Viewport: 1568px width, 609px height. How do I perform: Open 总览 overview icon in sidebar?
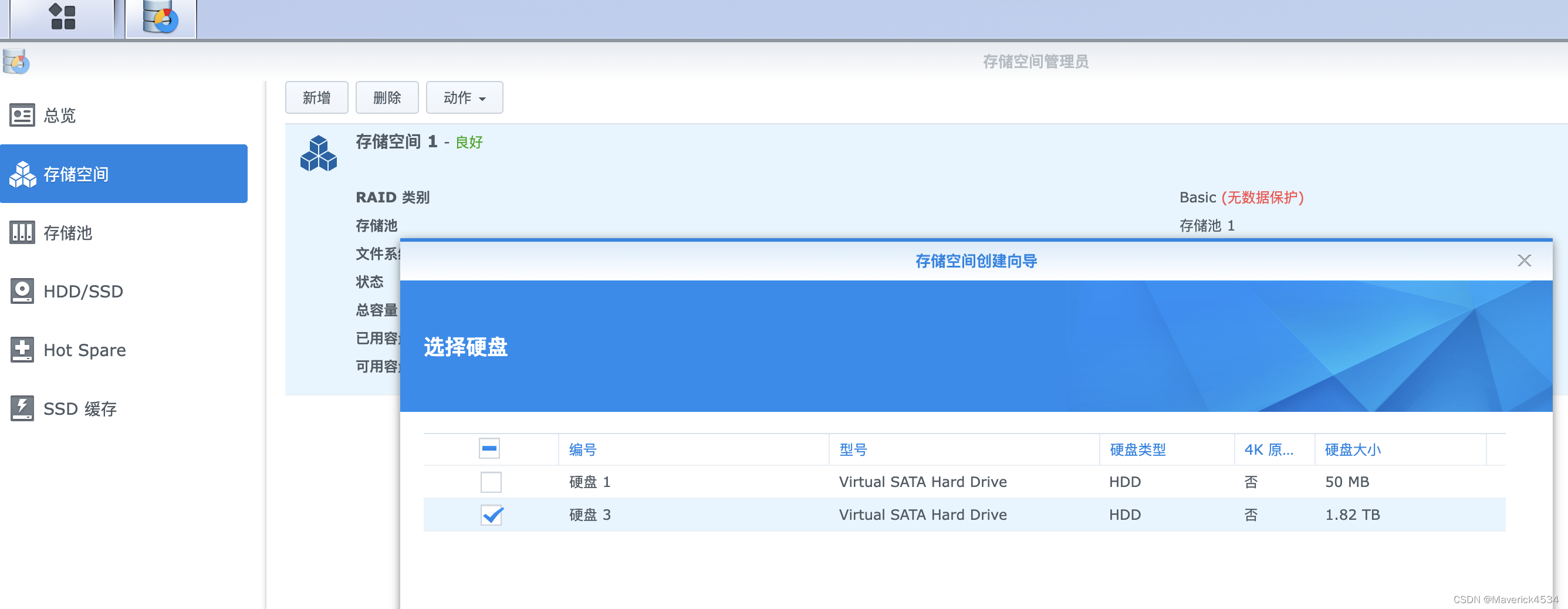click(22, 115)
